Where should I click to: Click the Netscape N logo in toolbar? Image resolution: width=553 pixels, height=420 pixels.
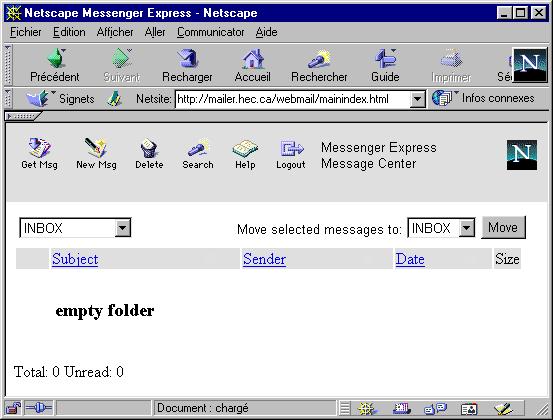tap(530, 65)
